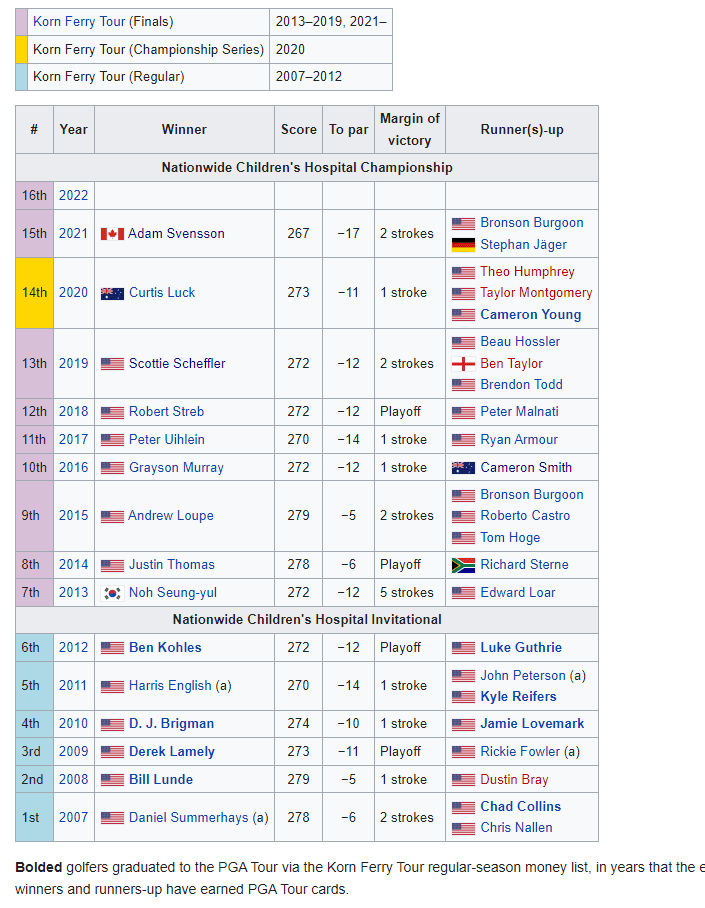Viewport: 705px width, 908px height.
Task: Open the red Taylor Montgomery link
Action: (536, 293)
